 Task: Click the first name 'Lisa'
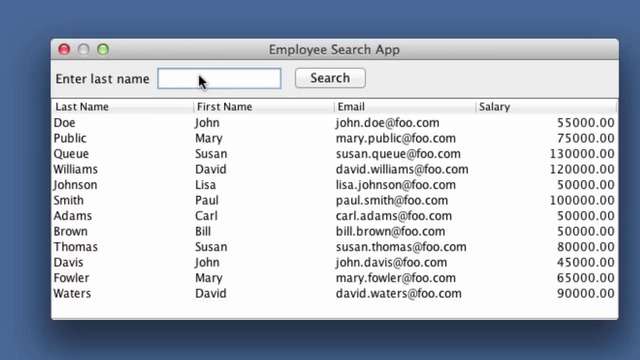tap(205, 185)
